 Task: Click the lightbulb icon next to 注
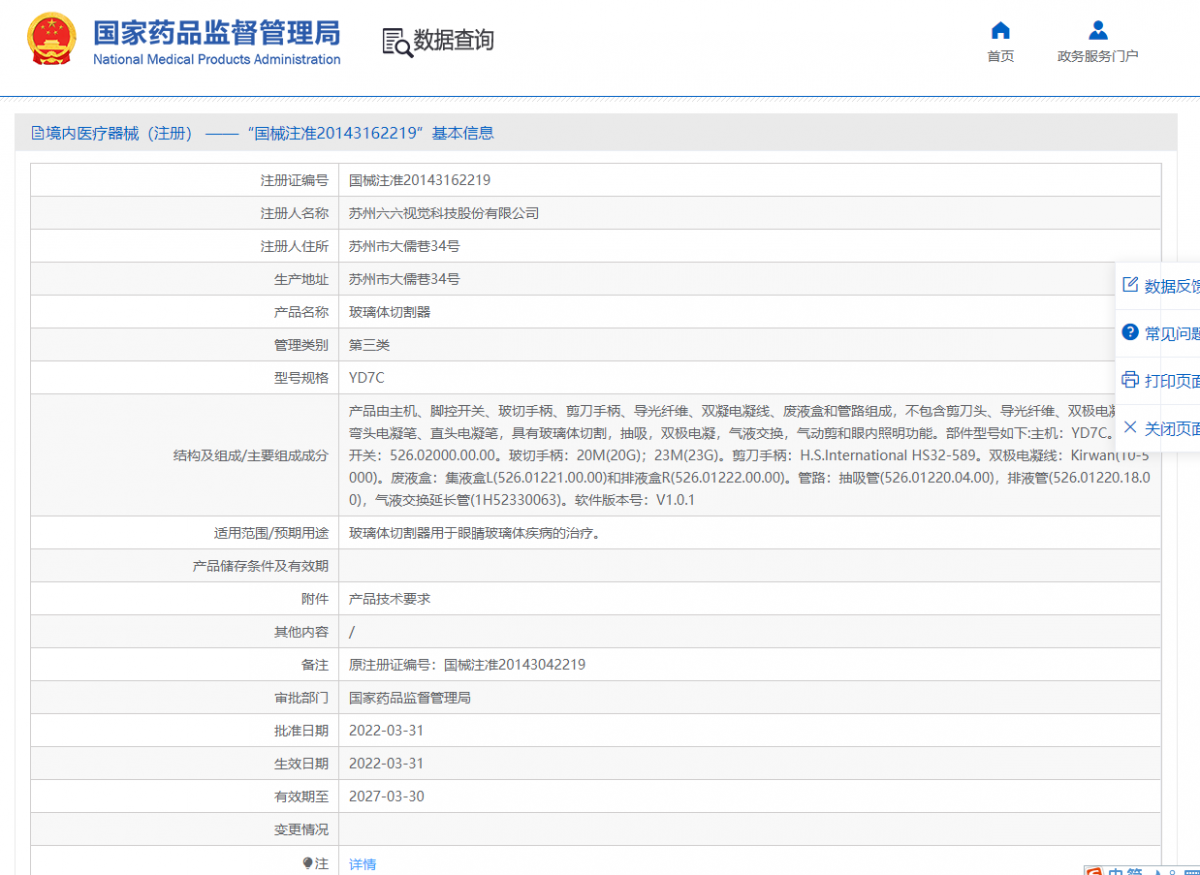point(308,862)
